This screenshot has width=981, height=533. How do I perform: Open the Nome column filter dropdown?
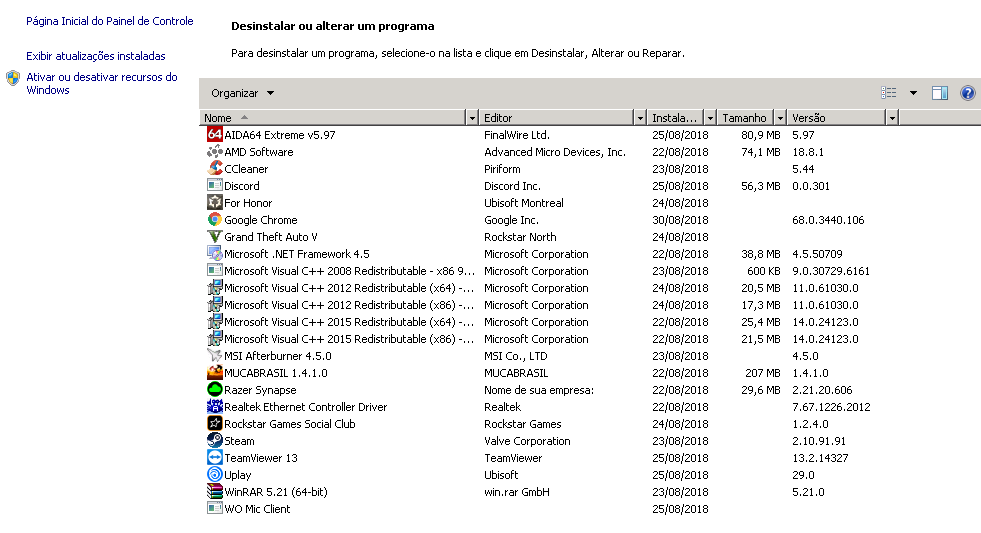click(x=473, y=118)
